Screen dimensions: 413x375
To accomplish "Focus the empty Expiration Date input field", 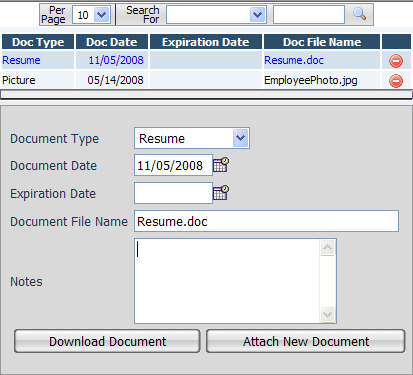I will tap(173, 193).
